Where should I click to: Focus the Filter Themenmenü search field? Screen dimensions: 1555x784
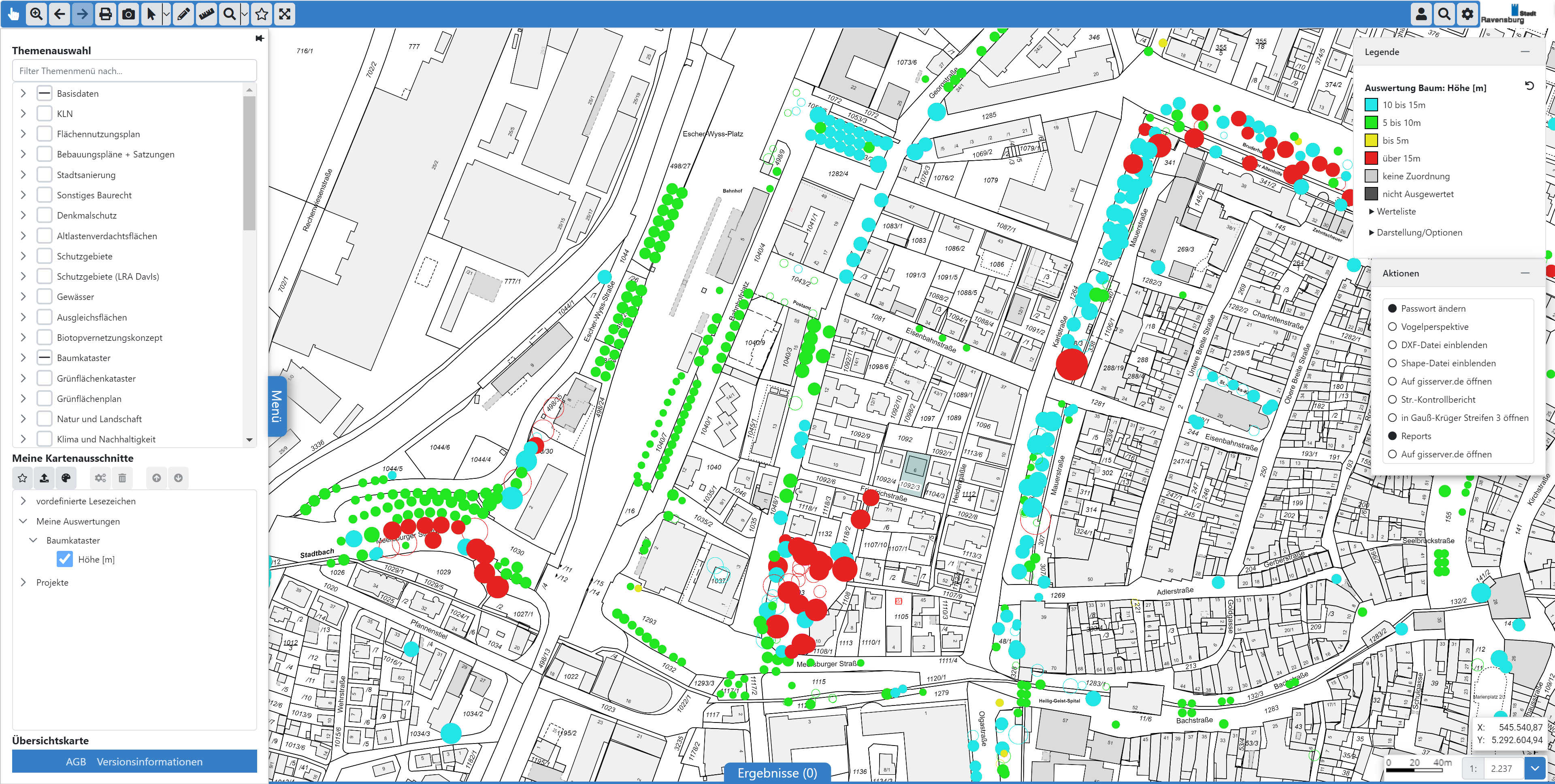[x=134, y=70]
